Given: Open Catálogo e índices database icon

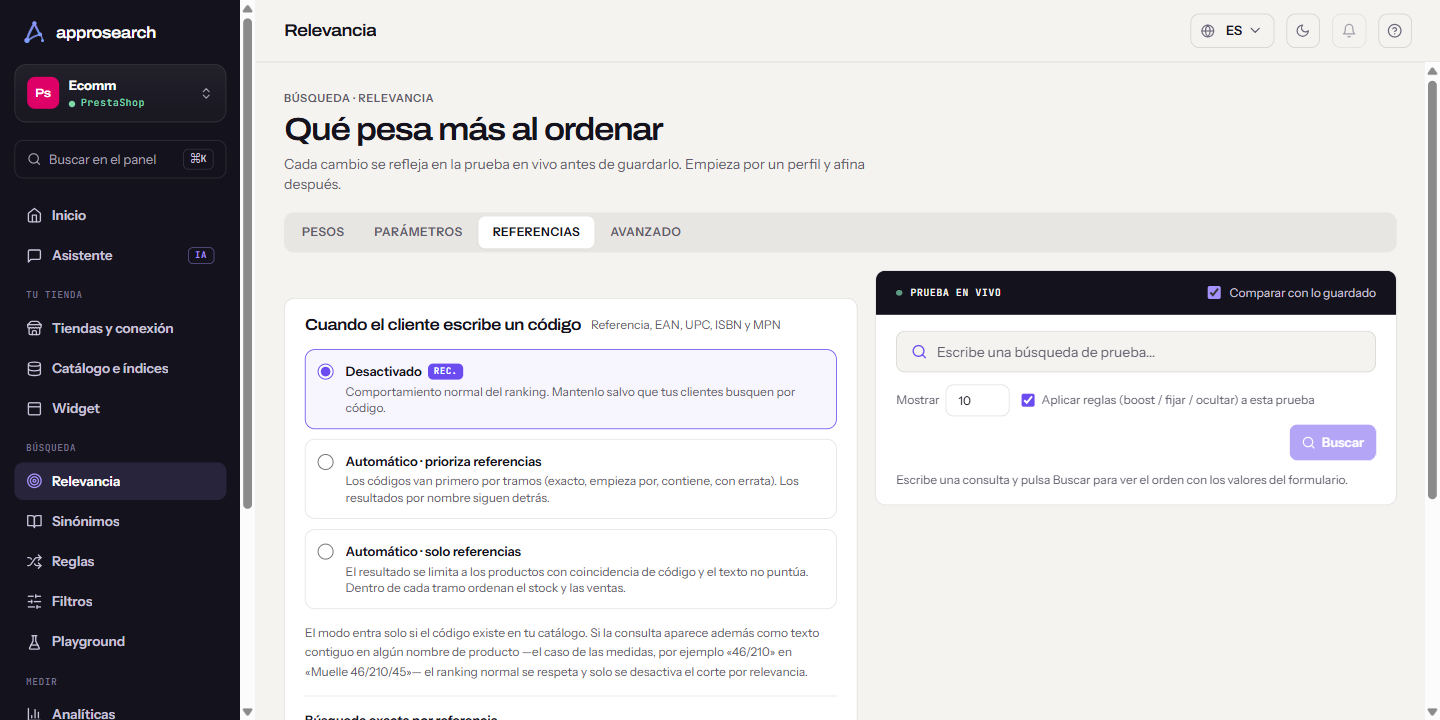Looking at the screenshot, I should click(34, 368).
